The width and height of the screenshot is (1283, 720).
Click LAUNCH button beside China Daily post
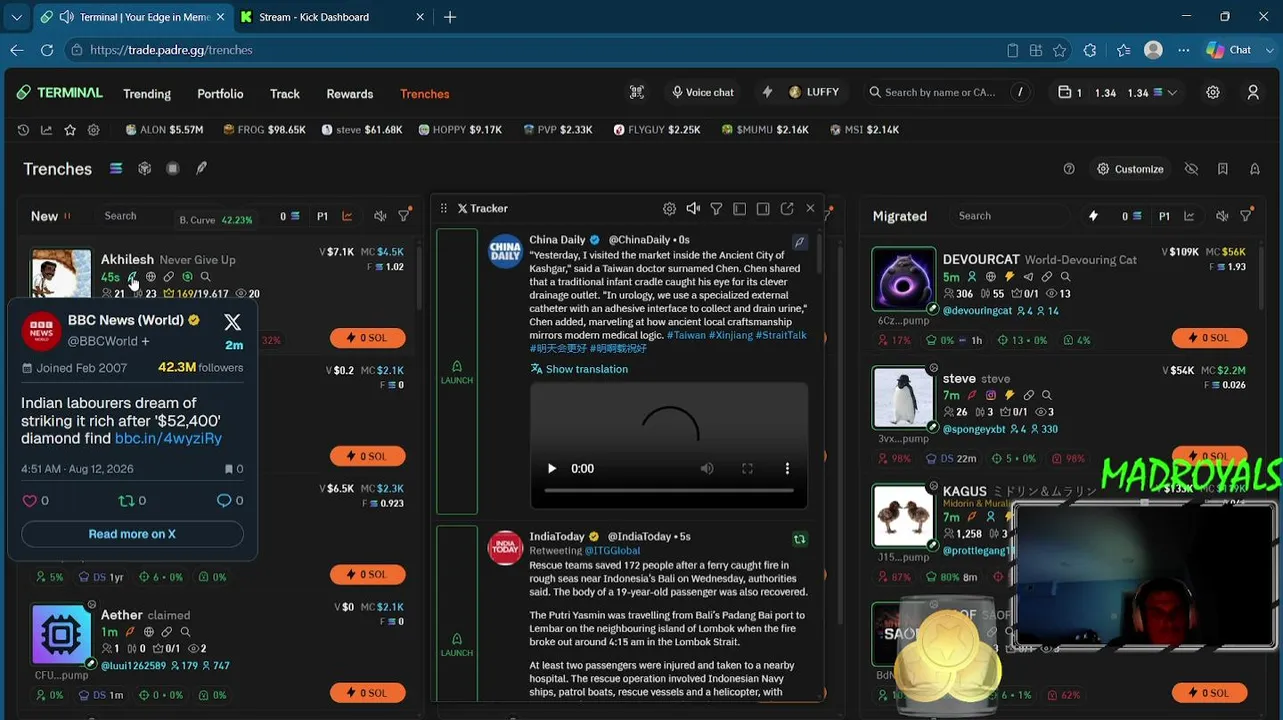457,371
